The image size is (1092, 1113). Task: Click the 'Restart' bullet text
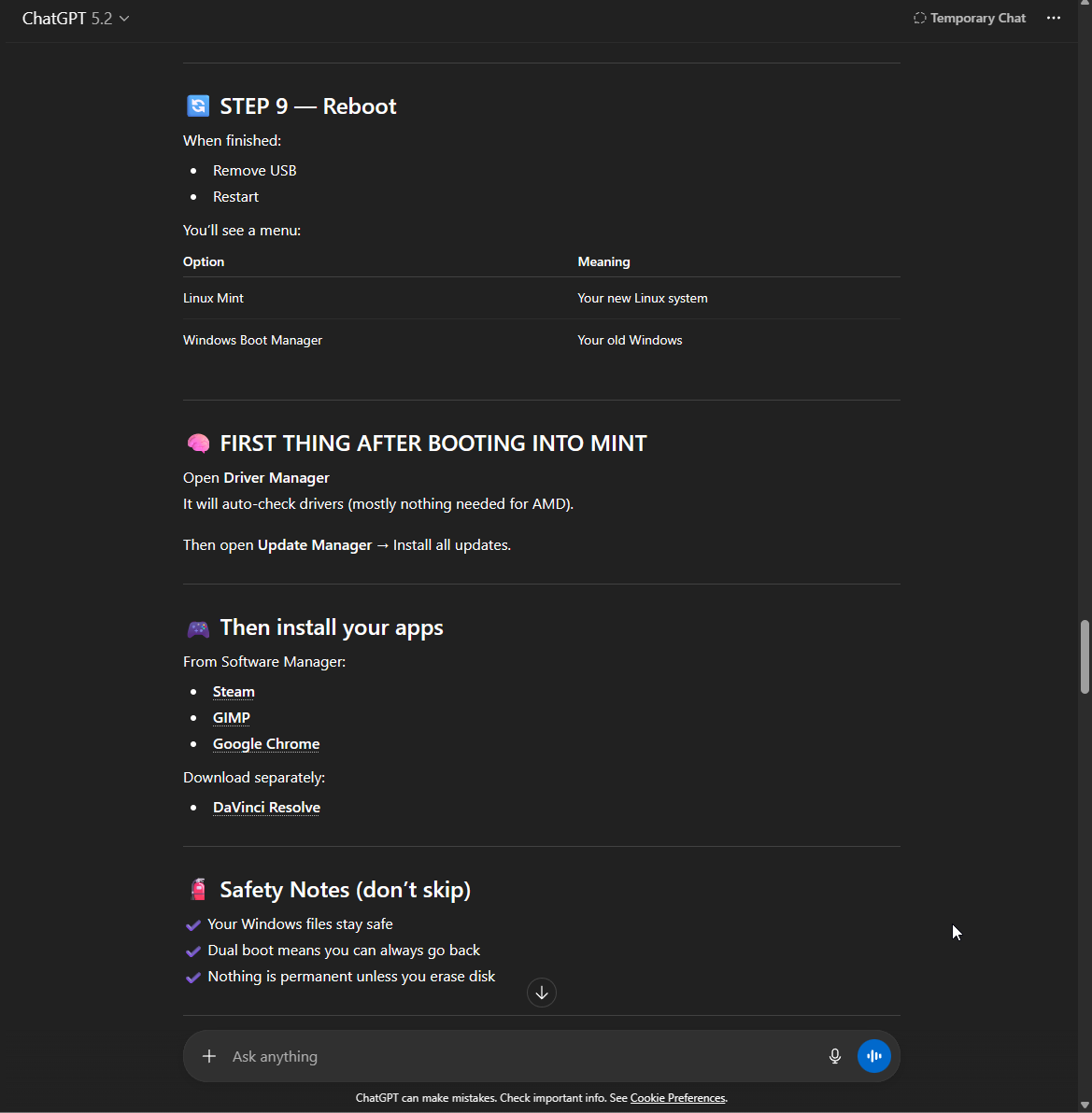[235, 197]
